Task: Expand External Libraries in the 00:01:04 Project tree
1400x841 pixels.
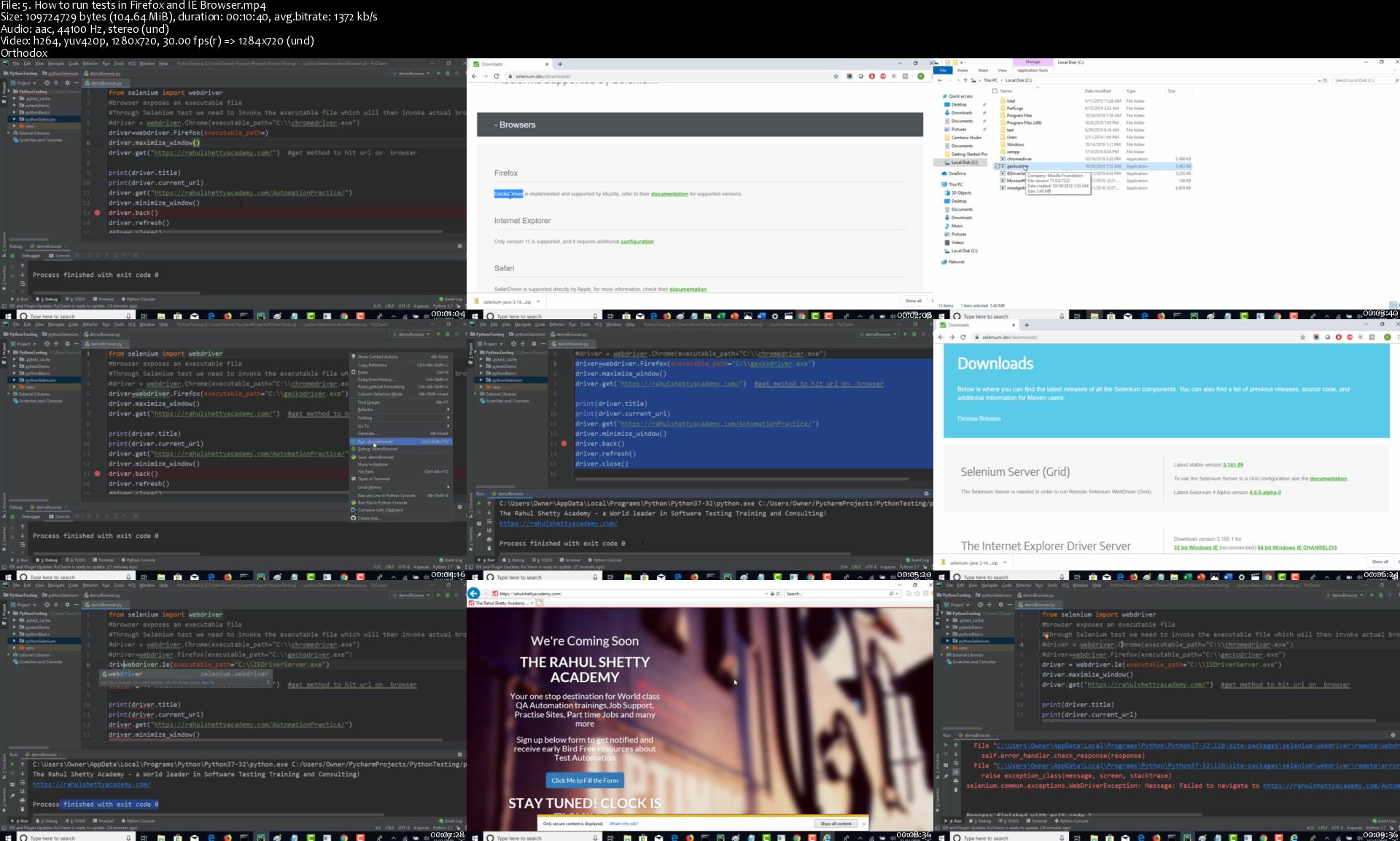Action: (x=9, y=133)
